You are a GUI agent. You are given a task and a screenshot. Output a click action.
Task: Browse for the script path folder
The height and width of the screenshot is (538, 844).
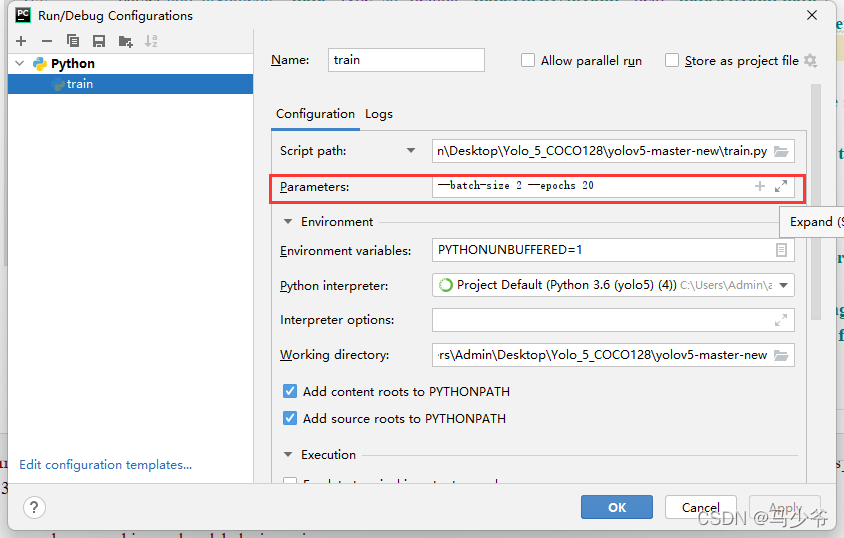coord(781,151)
